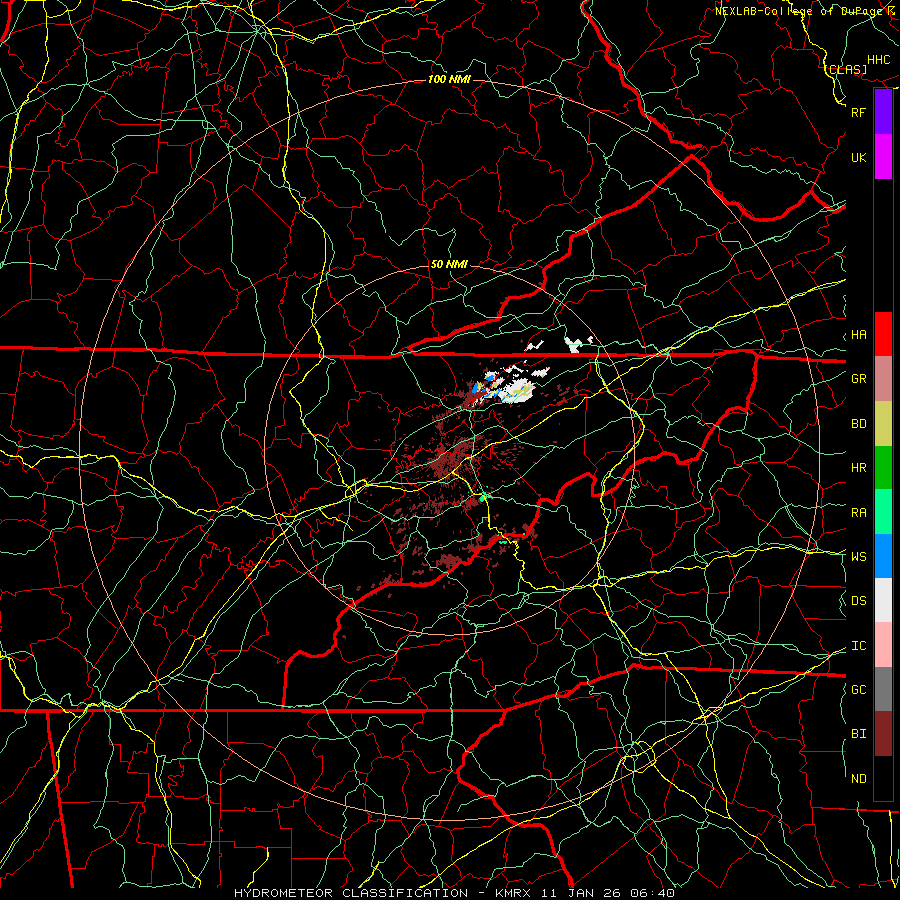Click the 'NEXLAB-College of DuPage' credit text
Image resolution: width=900 pixels, height=900 pixels.
799,11
